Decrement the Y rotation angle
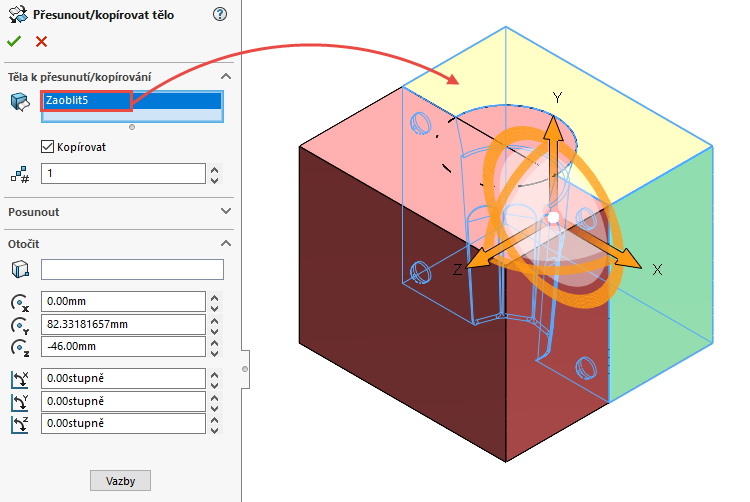 tap(215, 408)
